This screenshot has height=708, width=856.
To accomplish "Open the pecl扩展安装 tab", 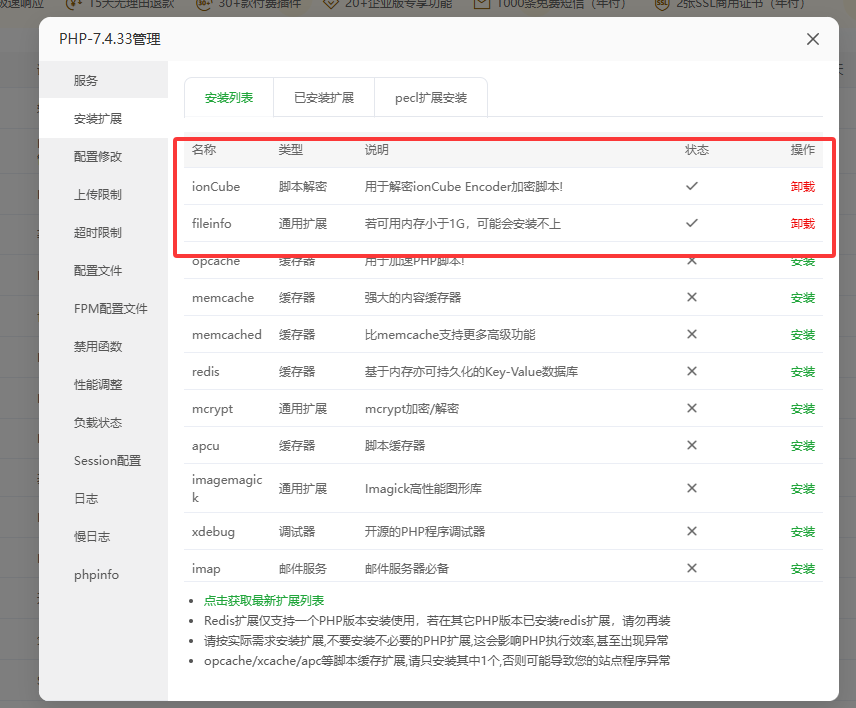I will coord(431,96).
